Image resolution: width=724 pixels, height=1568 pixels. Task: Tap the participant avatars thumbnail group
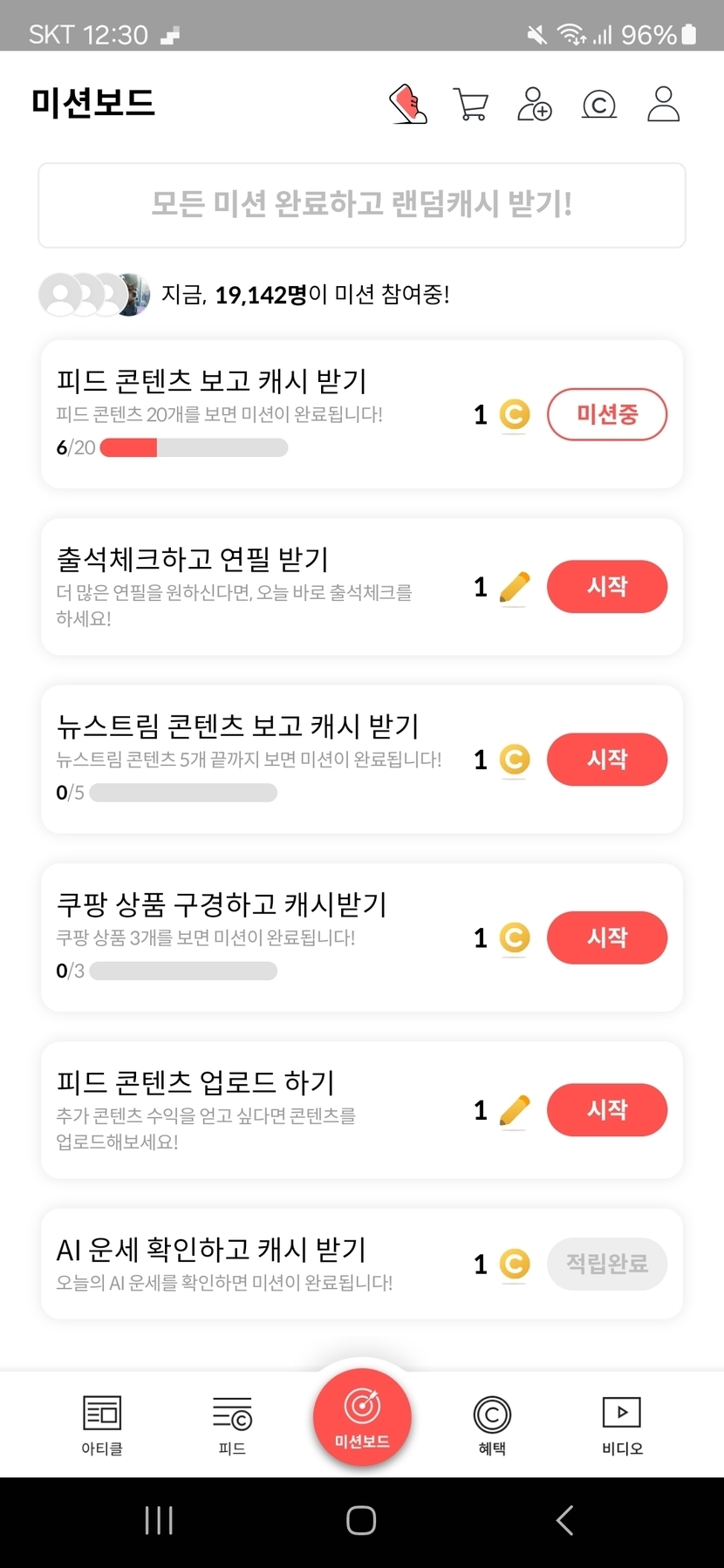click(94, 295)
